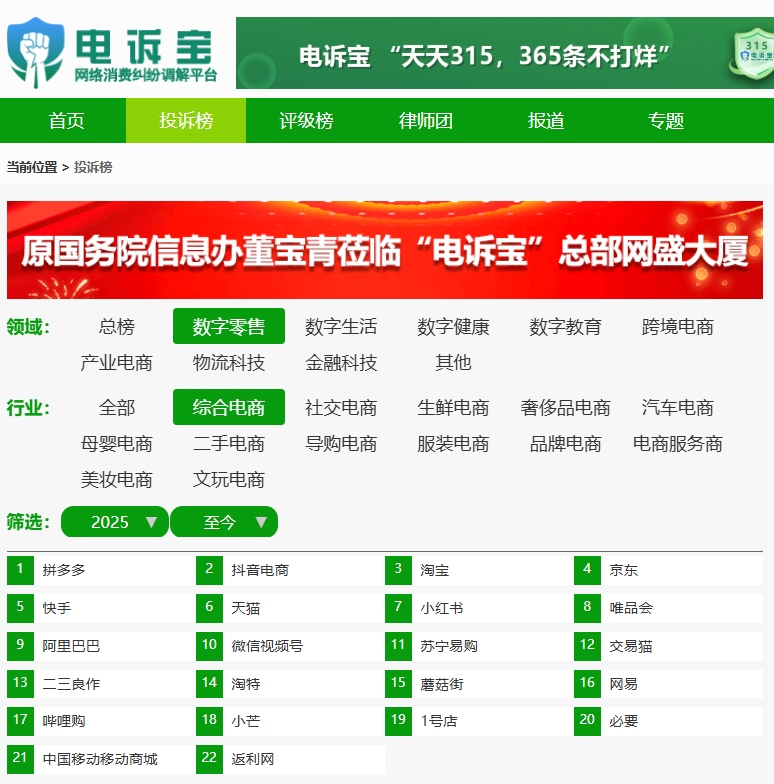
Task: Select 奢侈品电商 industry filter
Action: 566,408
